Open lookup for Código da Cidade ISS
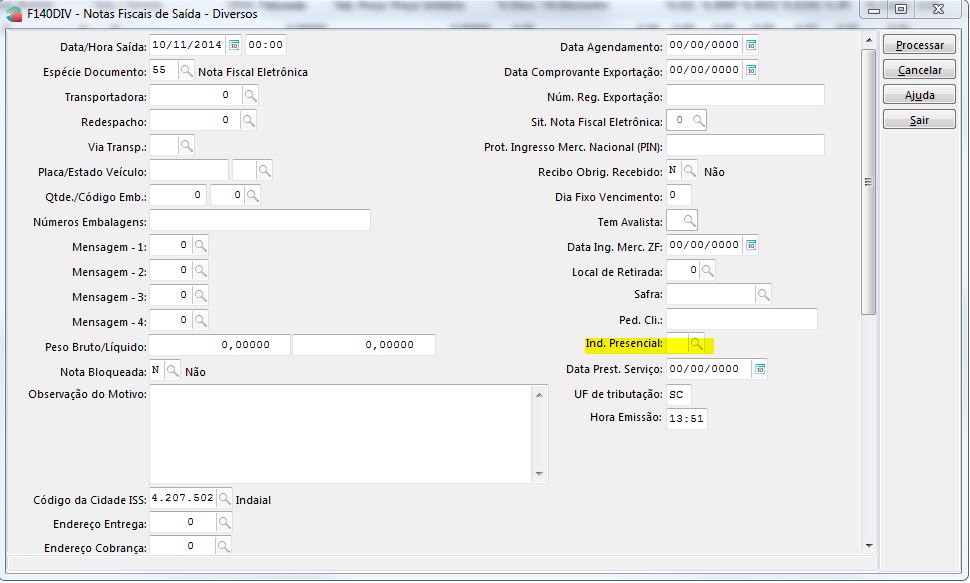This screenshot has height=583, width=970. click(224, 498)
